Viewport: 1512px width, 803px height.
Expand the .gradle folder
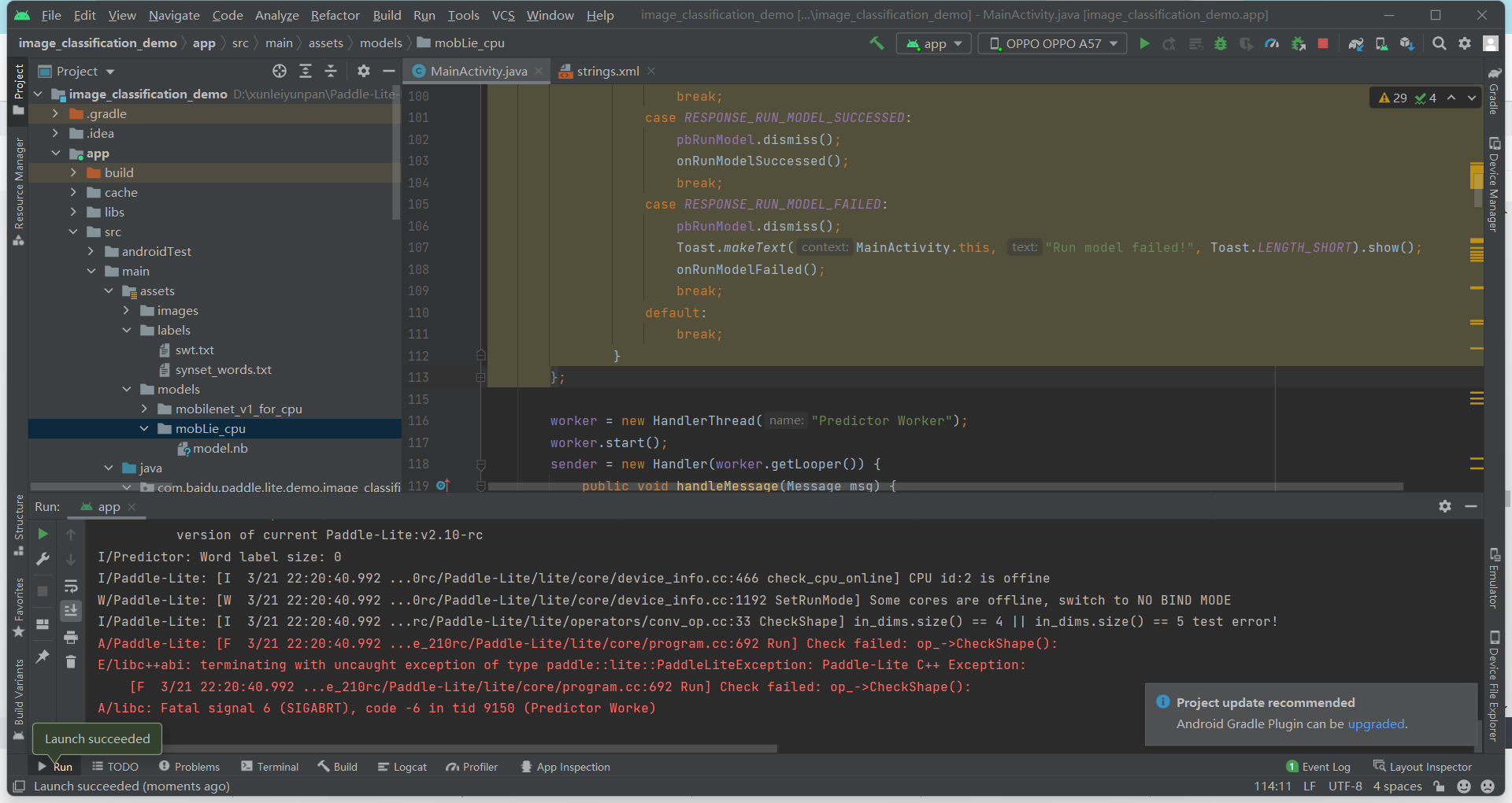click(x=55, y=113)
